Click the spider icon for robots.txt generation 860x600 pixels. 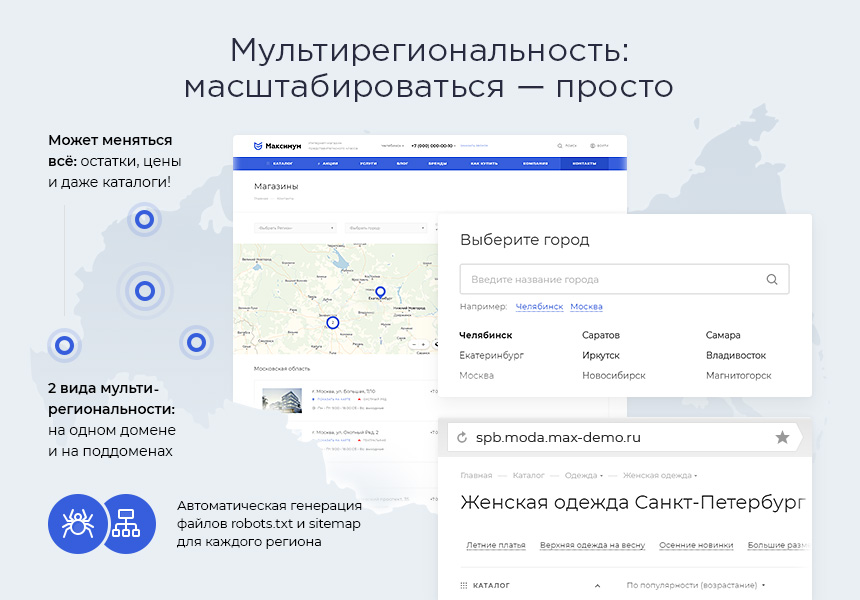76,524
